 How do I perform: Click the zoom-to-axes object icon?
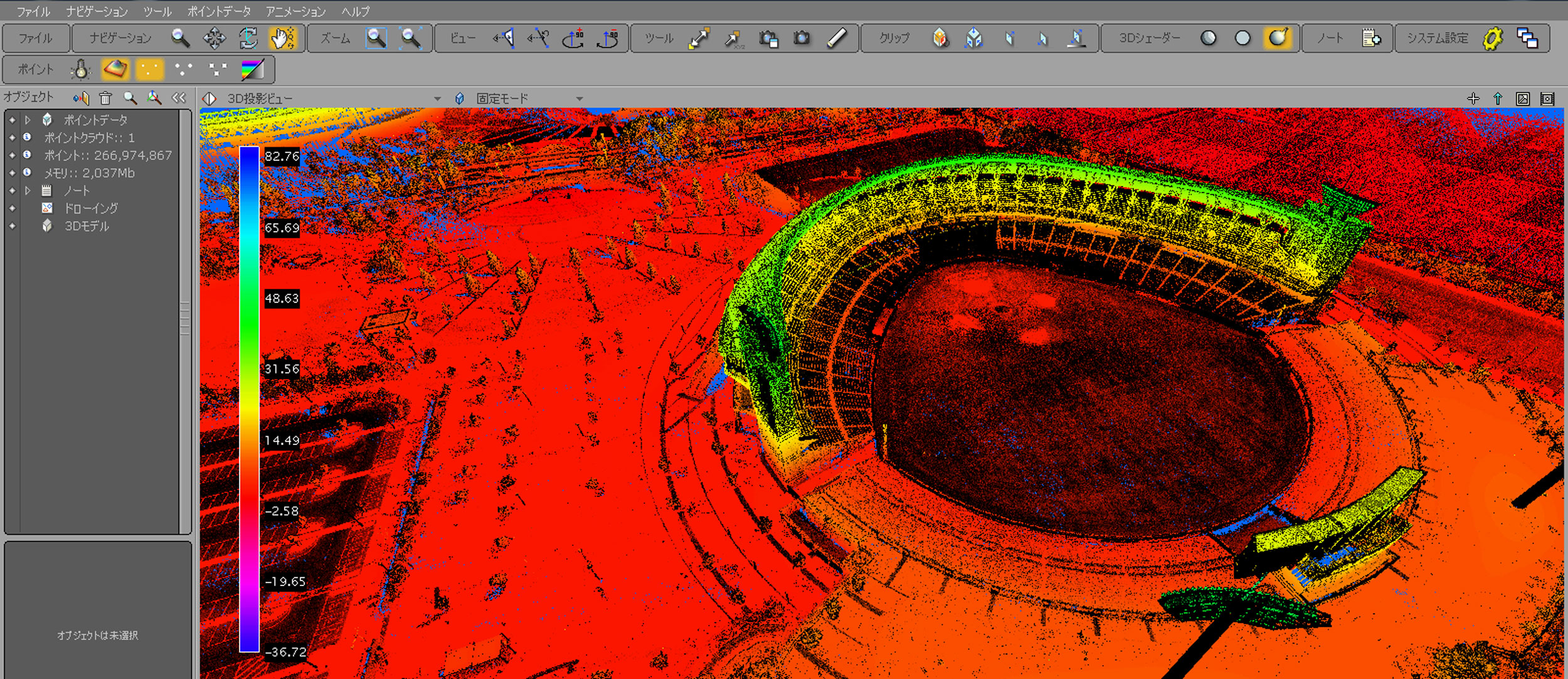(154, 98)
